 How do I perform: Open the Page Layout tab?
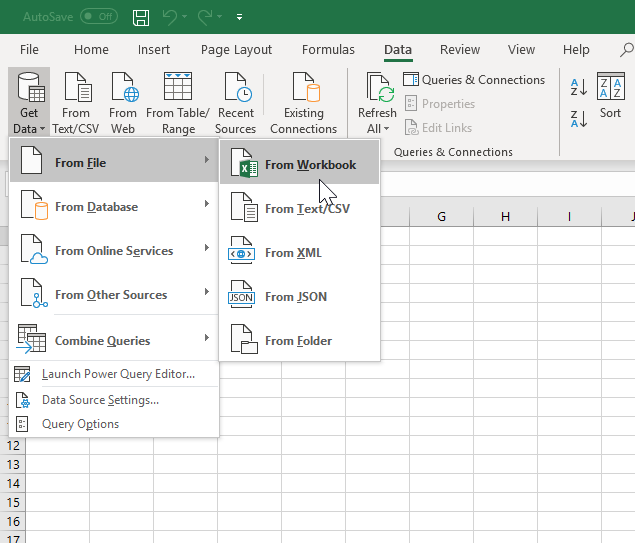[x=236, y=50]
